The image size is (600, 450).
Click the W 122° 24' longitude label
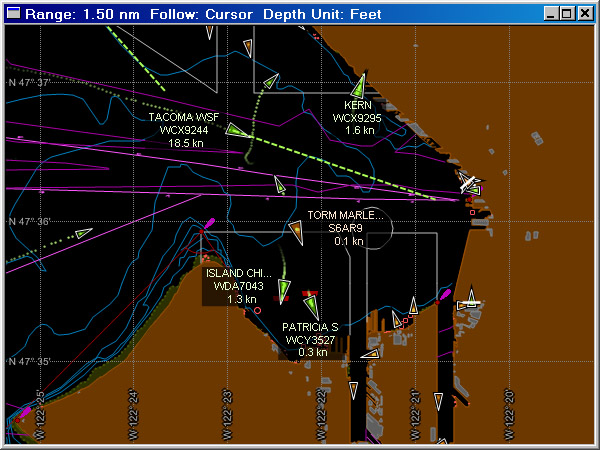tap(133, 415)
